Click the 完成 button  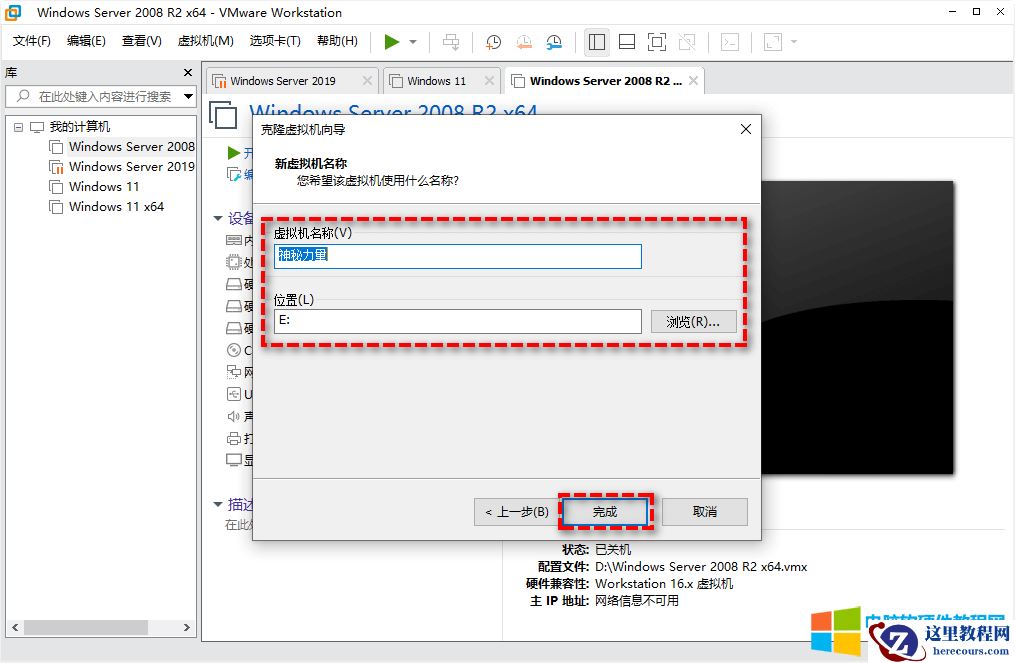point(605,512)
